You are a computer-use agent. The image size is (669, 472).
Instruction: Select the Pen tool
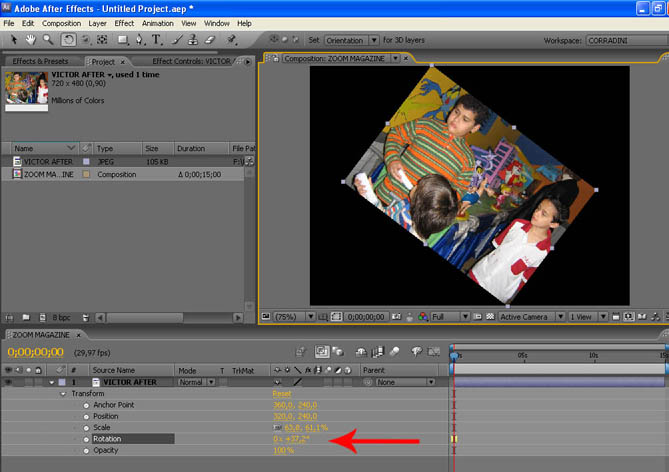pos(139,40)
